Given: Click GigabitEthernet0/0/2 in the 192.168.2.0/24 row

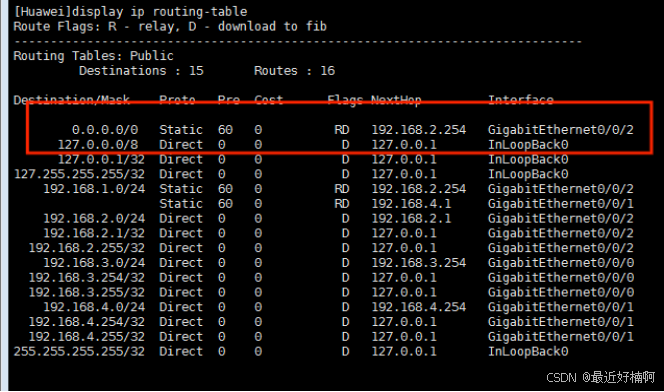Looking at the screenshot, I should click(x=561, y=218).
